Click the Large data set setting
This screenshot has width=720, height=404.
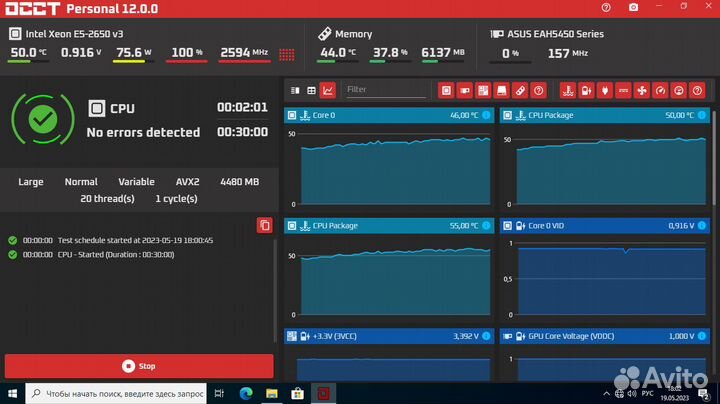(31, 182)
